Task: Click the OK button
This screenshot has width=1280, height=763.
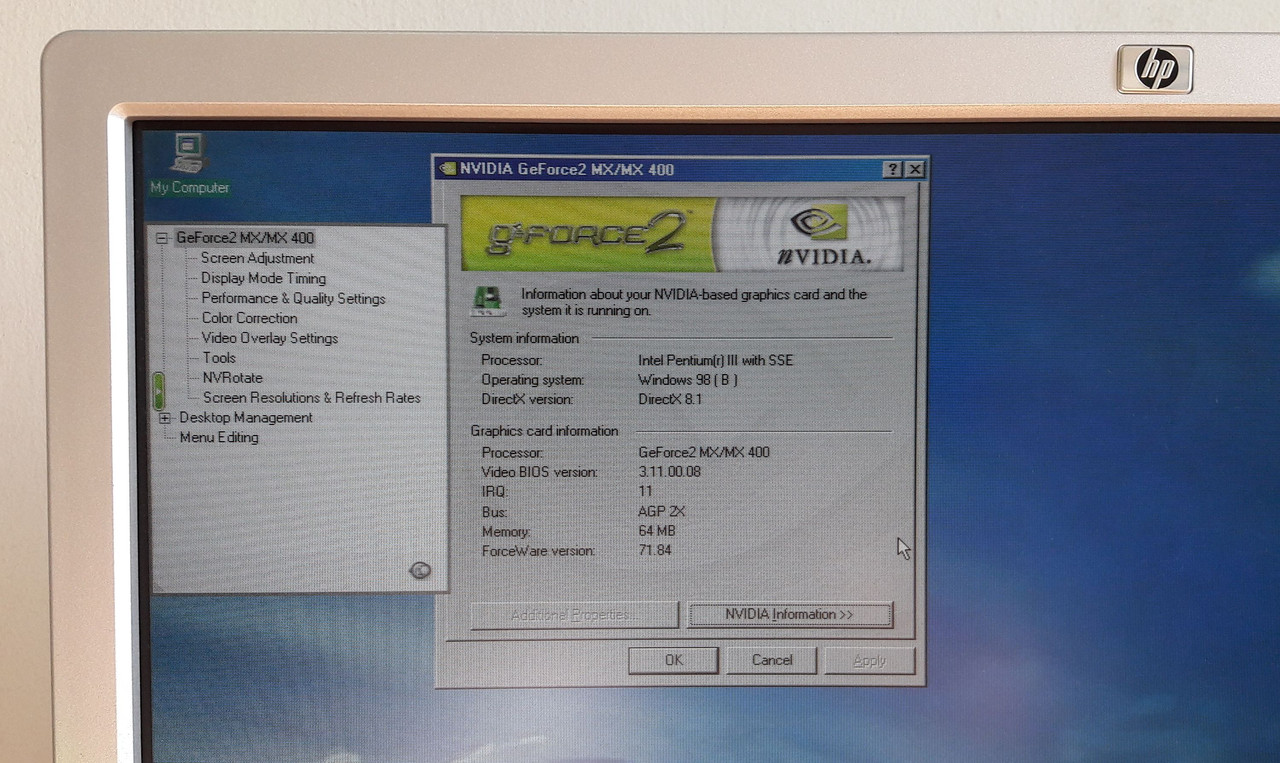Action: coord(673,660)
